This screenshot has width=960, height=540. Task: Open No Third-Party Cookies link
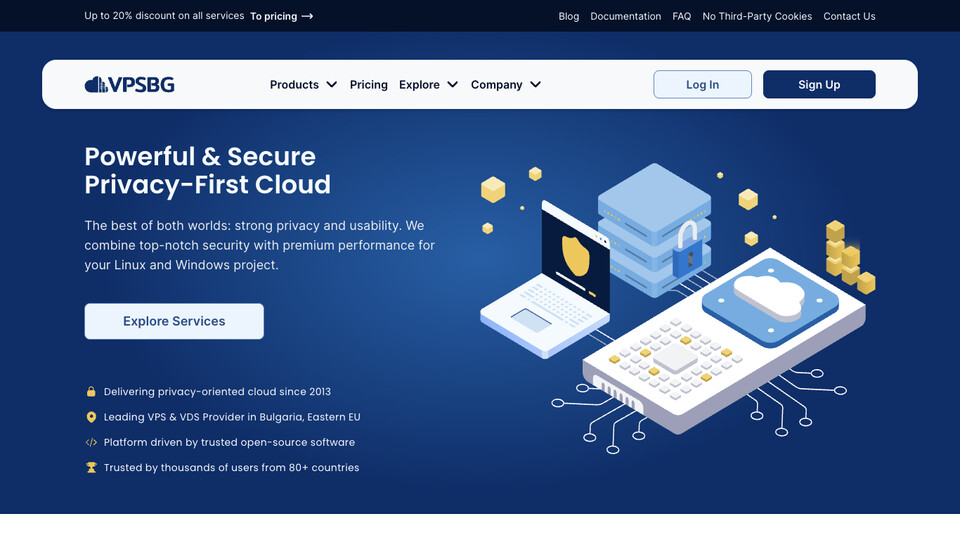point(757,16)
